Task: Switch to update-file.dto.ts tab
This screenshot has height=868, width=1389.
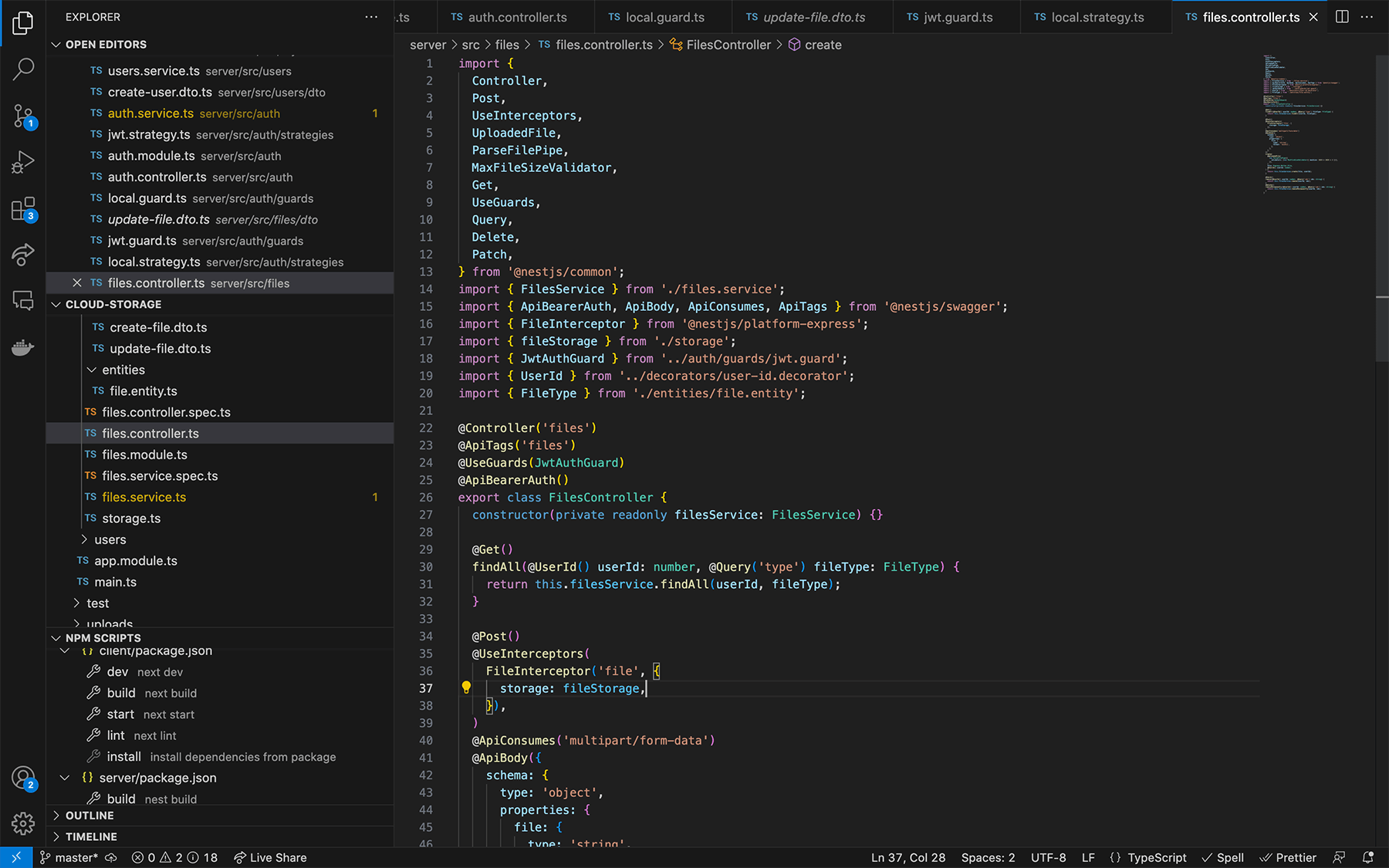Action: (813, 17)
